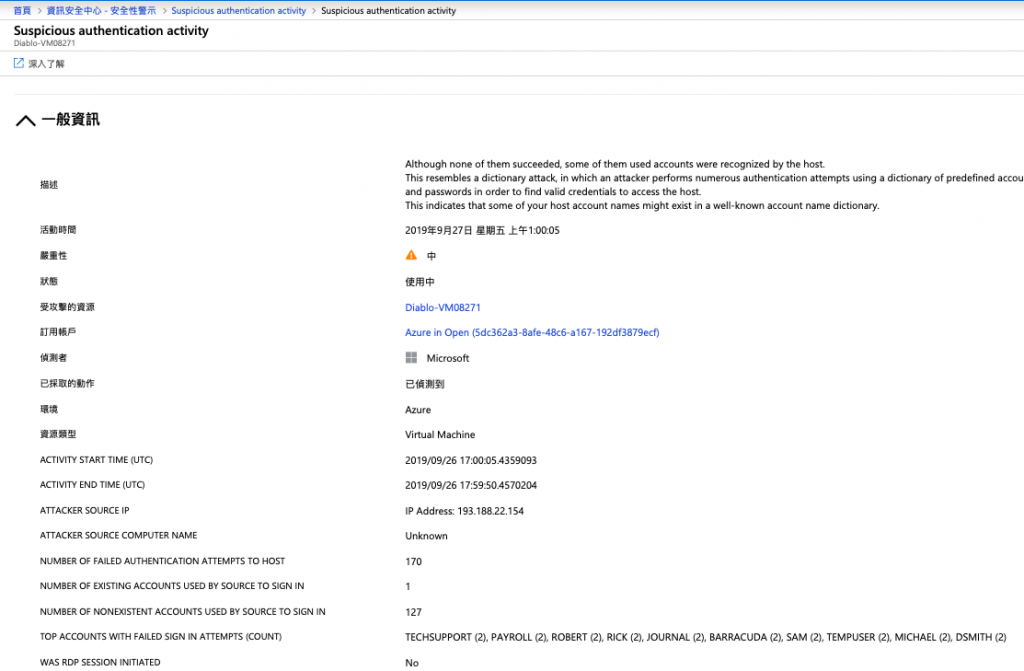Click the Diablo-VM08271 subtitle under the title
The image size is (1024, 671).
pyautogui.click(x=44, y=43)
